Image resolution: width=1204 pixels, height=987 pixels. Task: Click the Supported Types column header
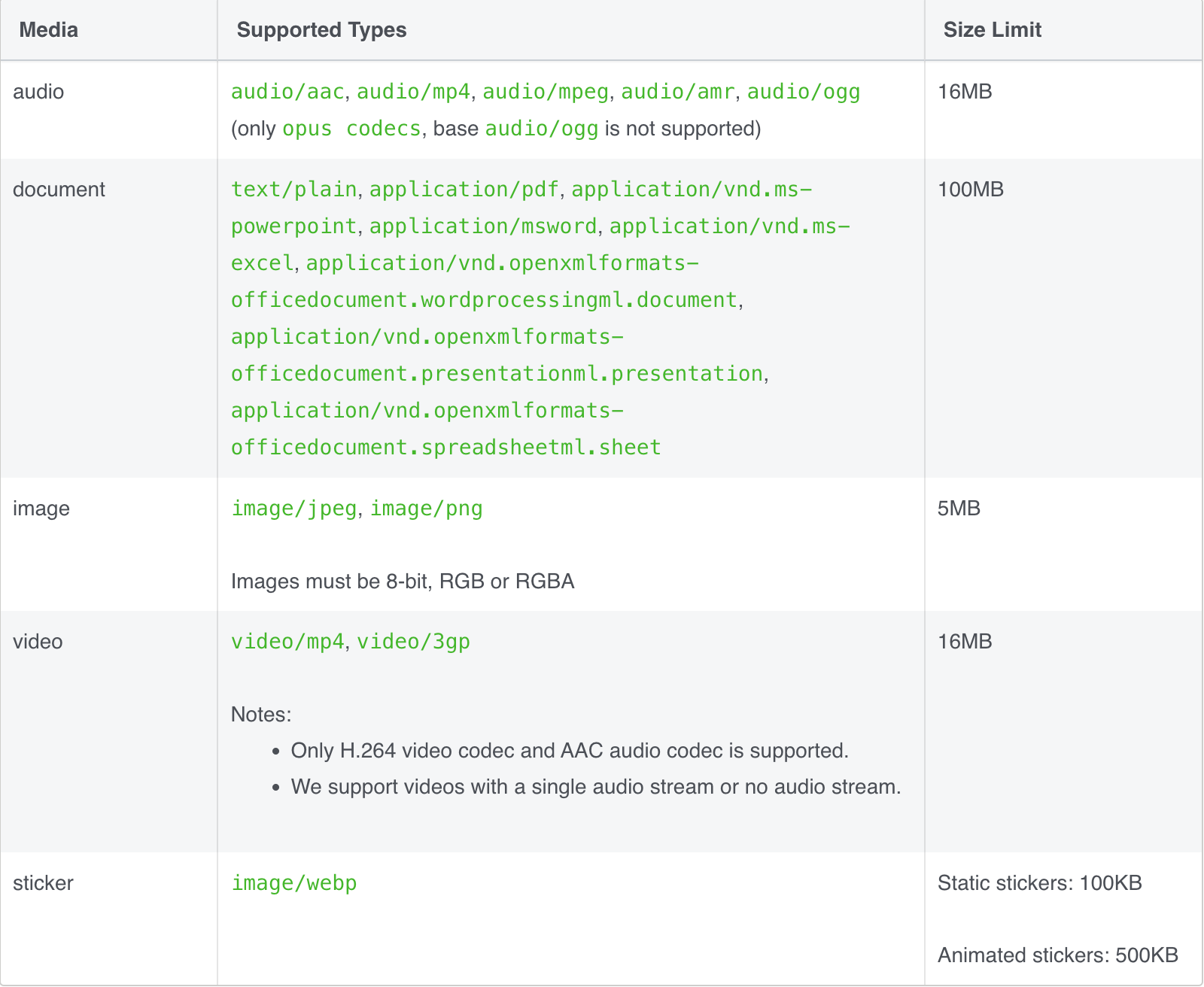click(321, 30)
